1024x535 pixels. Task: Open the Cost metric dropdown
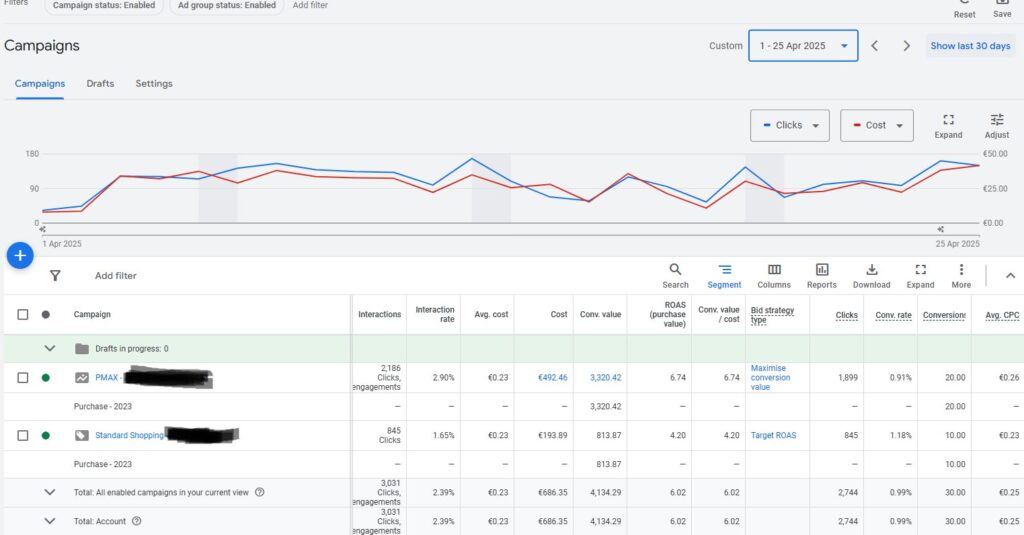876,125
